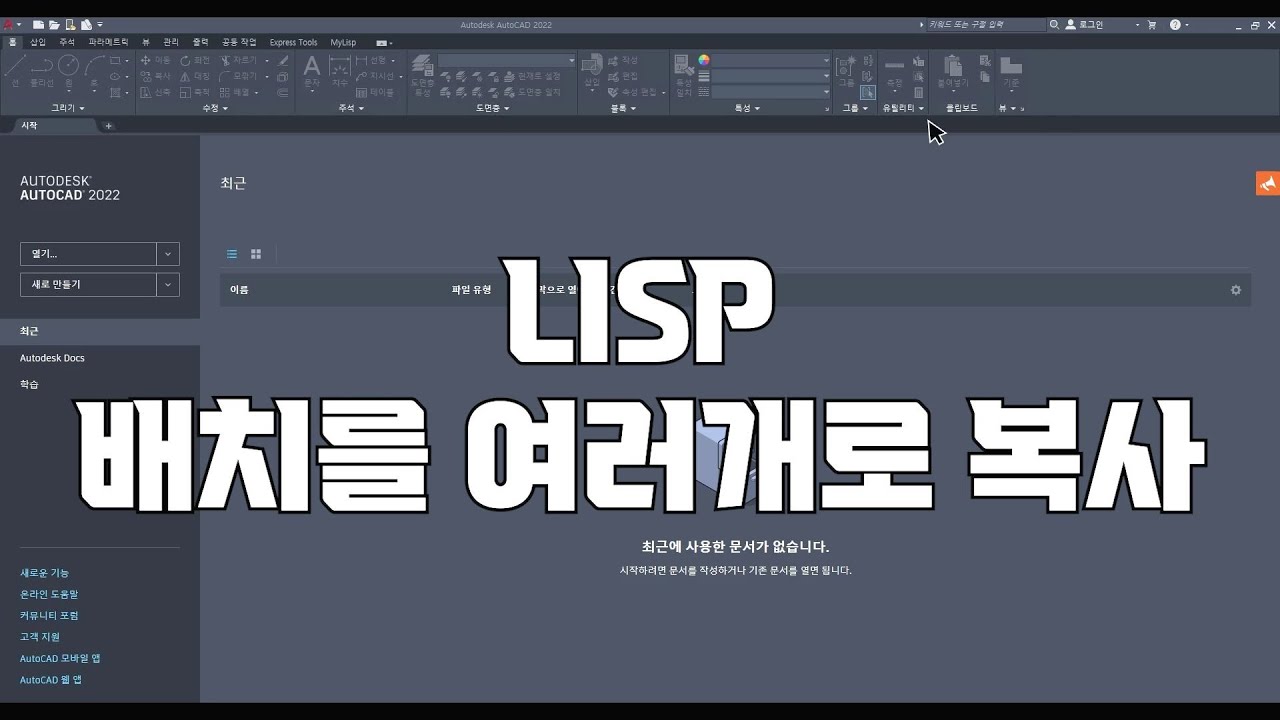Viewport: 1280px width, 720px height.
Task: Click the Move (이동) modify tool
Action: click(x=156, y=60)
